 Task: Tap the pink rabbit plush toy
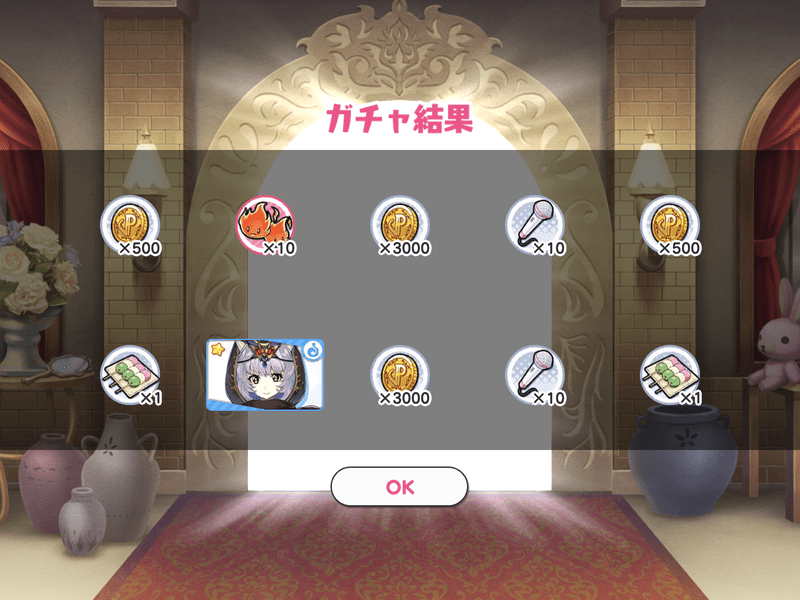click(777, 339)
